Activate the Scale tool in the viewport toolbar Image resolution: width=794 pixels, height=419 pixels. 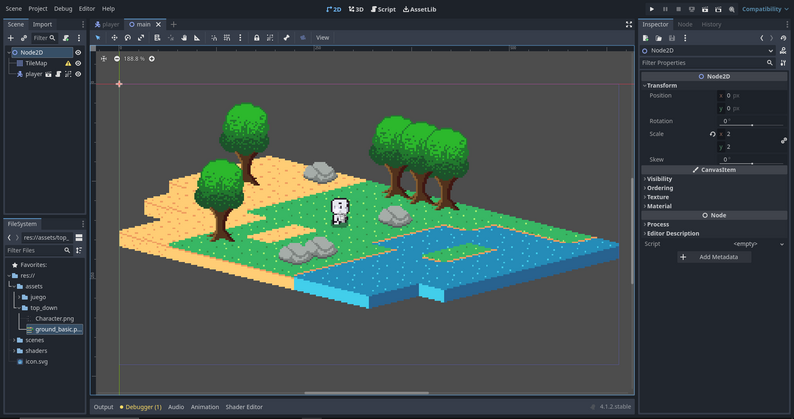pyautogui.click(x=141, y=38)
